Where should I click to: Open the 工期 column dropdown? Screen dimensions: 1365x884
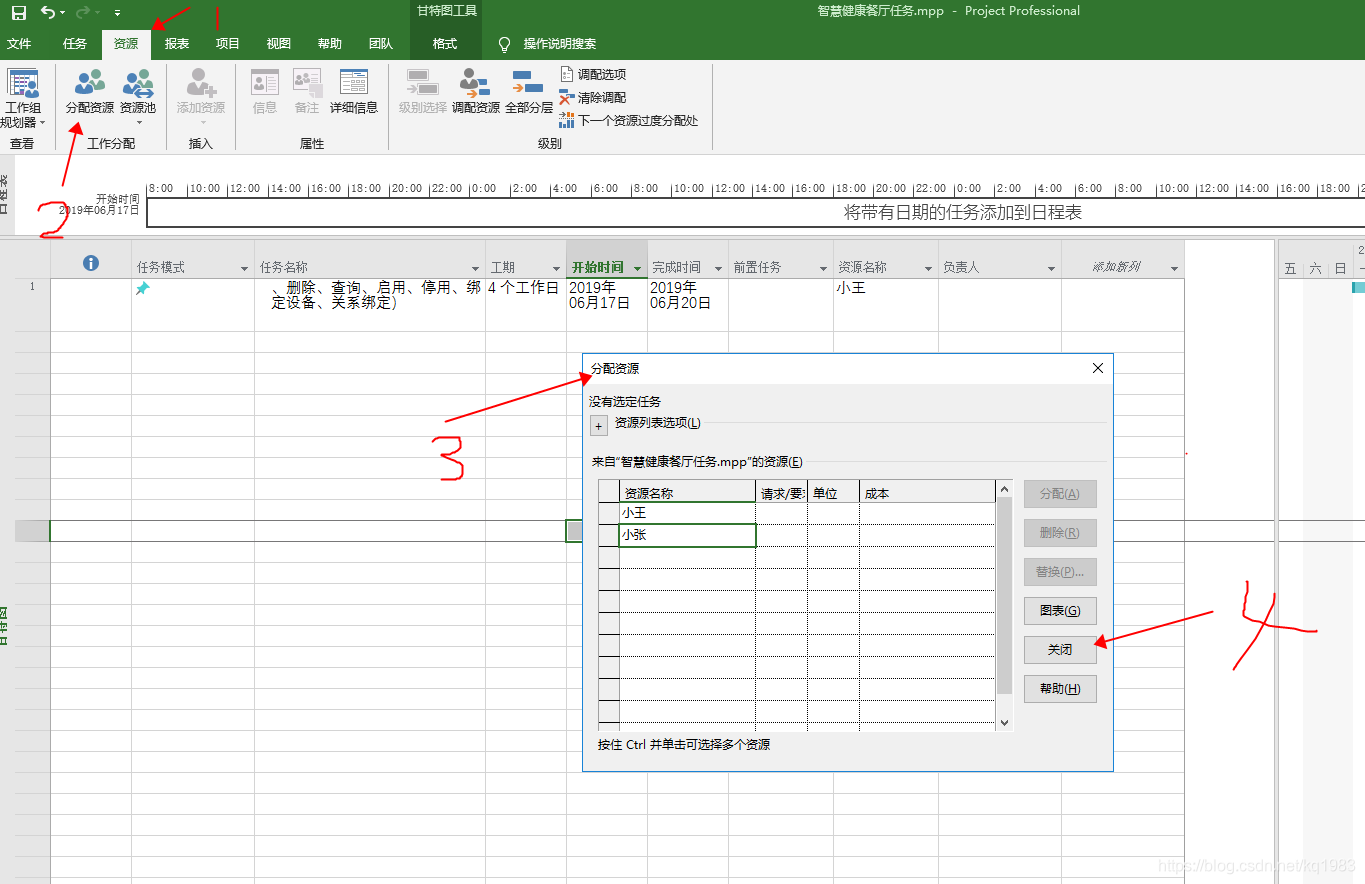pyautogui.click(x=557, y=268)
